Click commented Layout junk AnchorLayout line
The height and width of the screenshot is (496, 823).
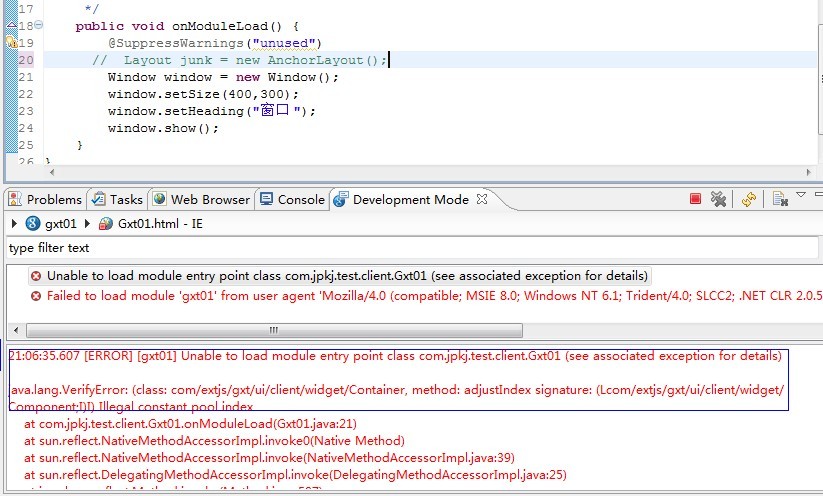tap(240, 60)
